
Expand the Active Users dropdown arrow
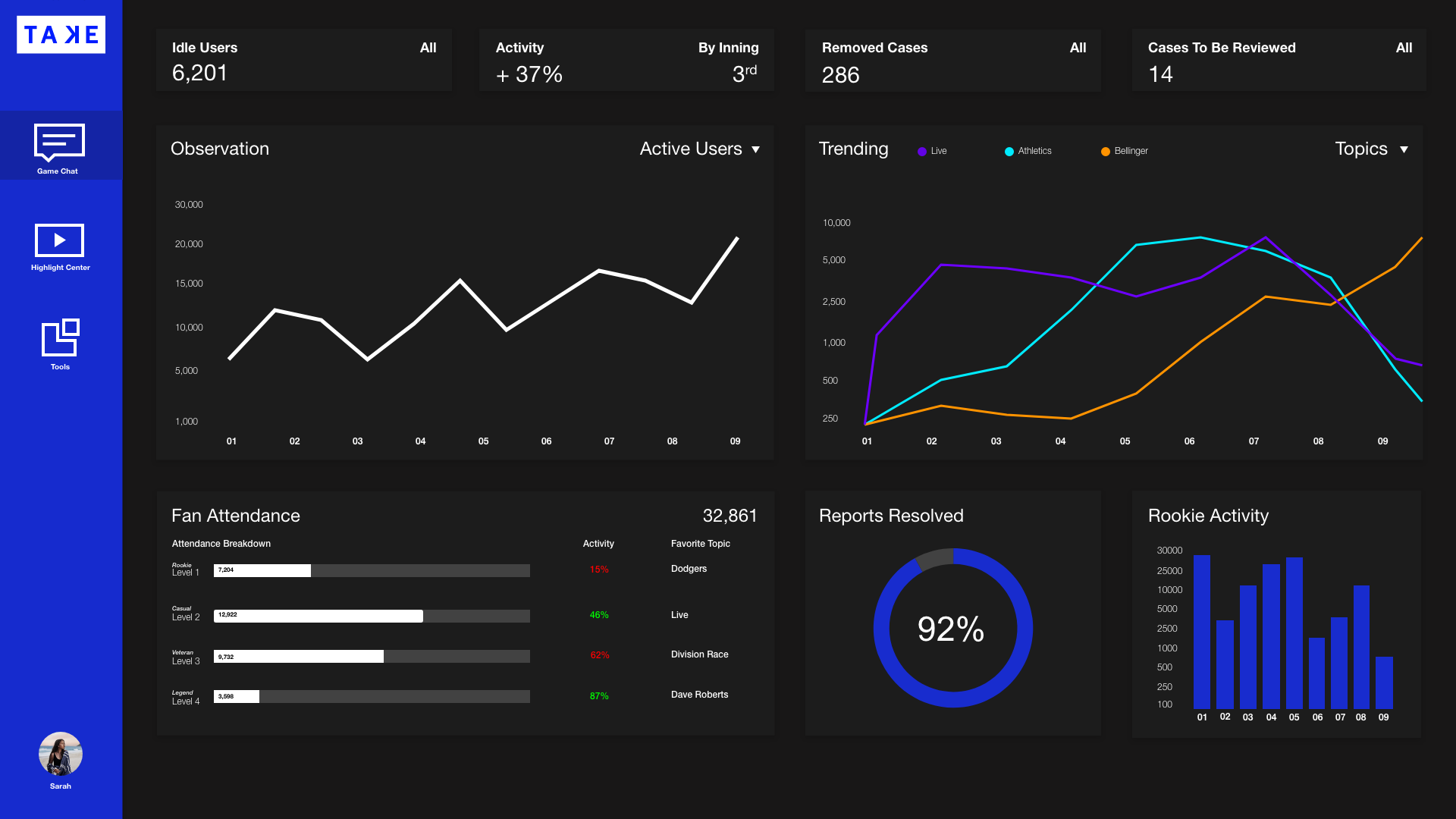[x=755, y=149]
